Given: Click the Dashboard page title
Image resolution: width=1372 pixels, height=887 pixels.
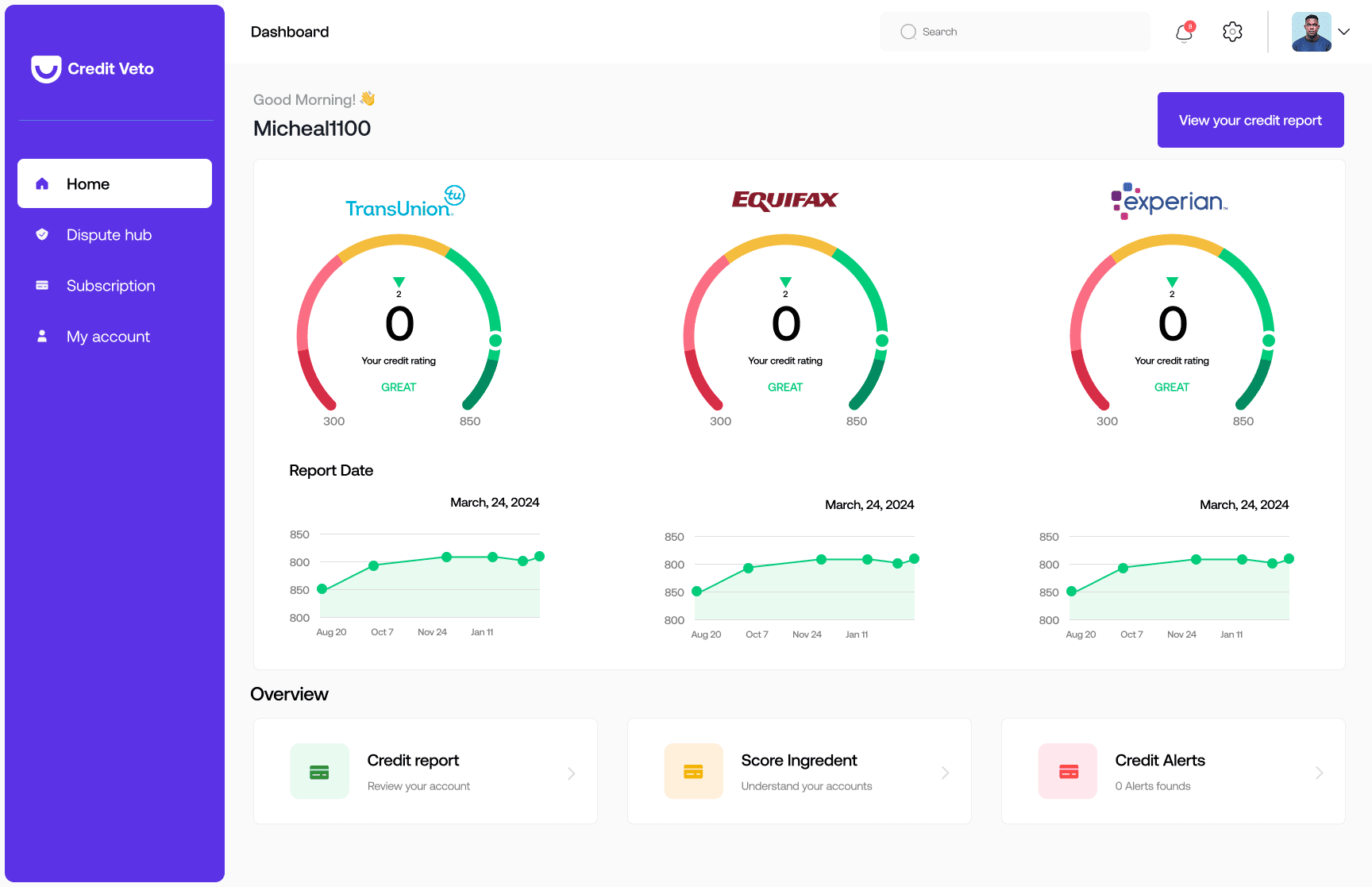Looking at the screenshot, I should click(x=290, y=32).
